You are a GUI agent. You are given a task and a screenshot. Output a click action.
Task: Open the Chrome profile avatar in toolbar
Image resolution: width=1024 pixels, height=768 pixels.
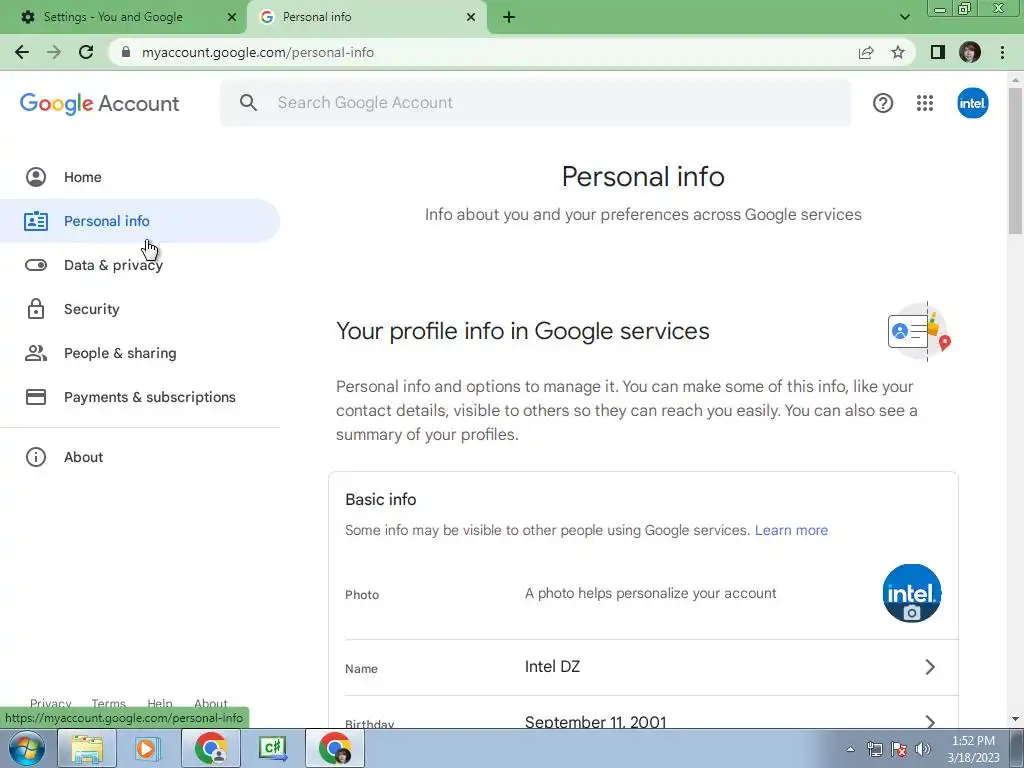(970, 52)
